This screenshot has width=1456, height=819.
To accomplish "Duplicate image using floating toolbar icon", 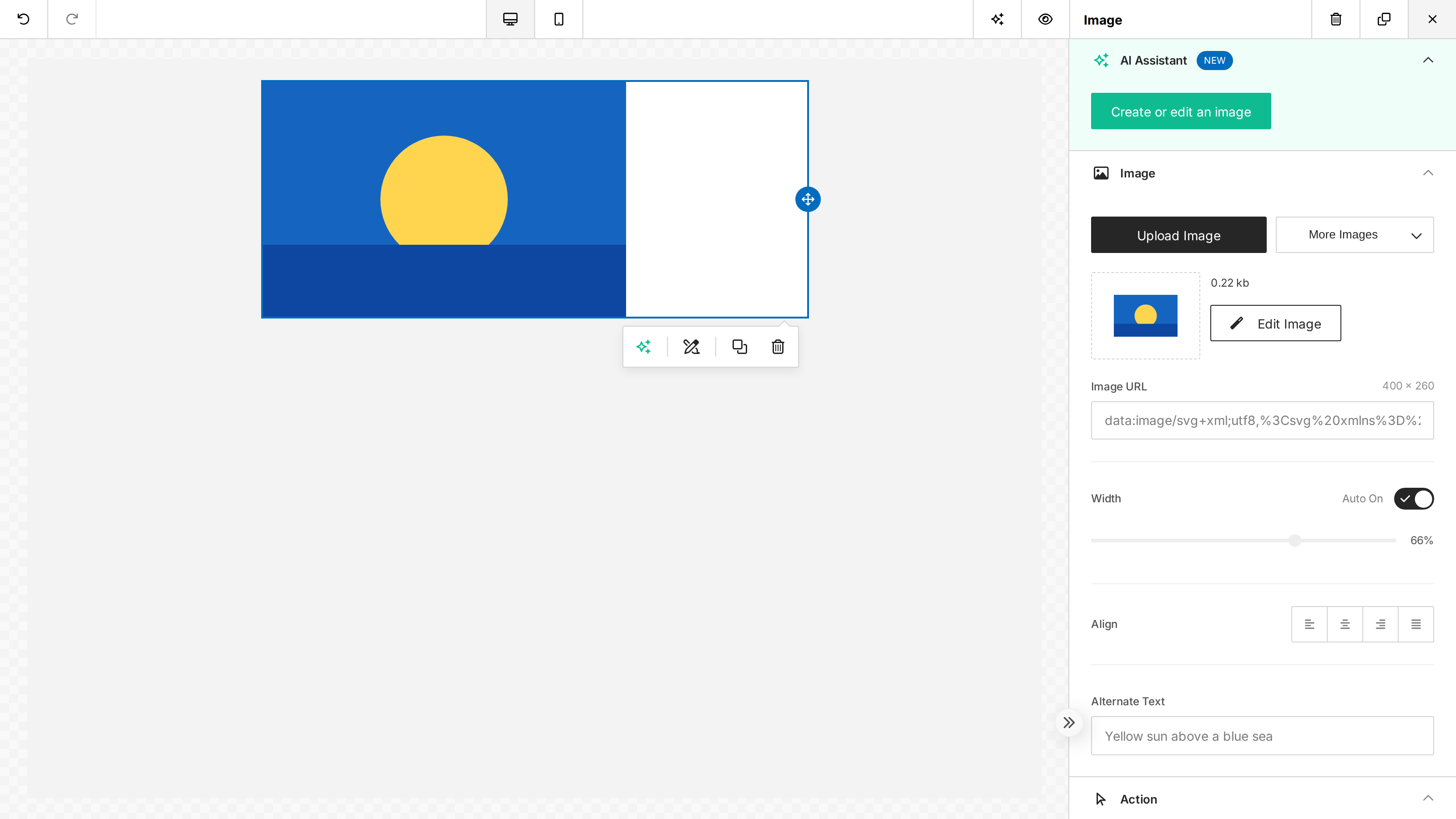I will pyautogui.click(x=739, y=346).
